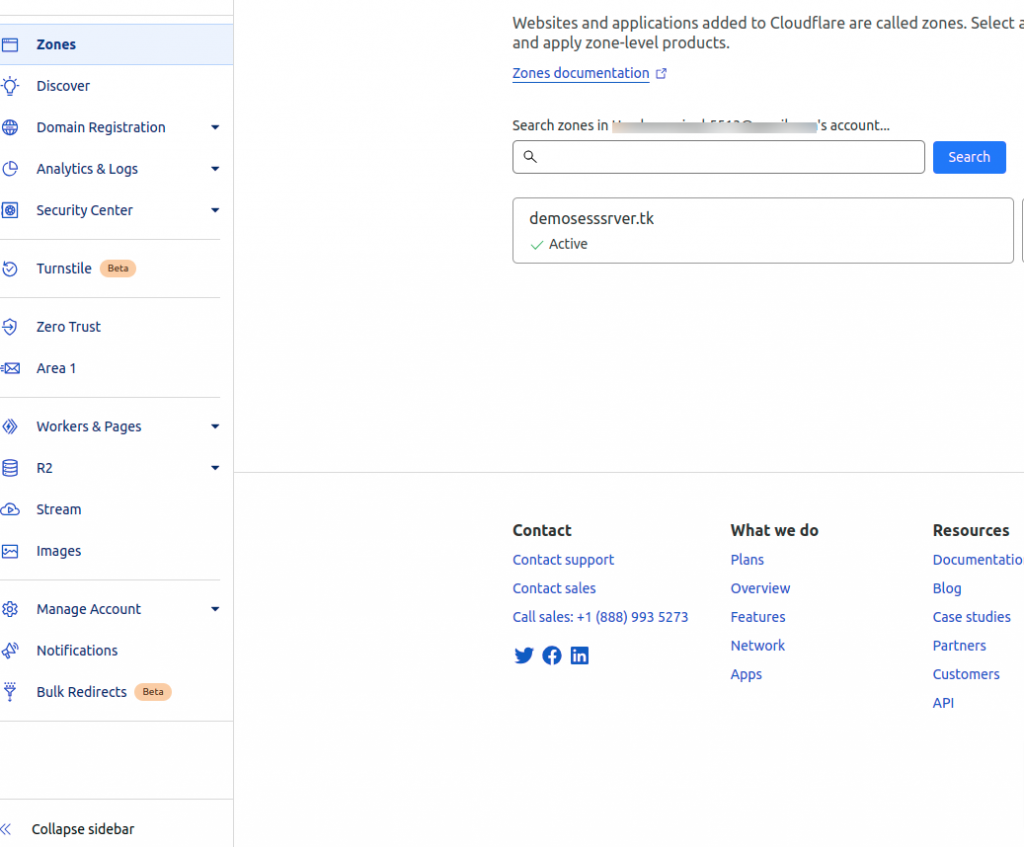Viewport: 1024px width, 847px height.
Task: Open Overview footer link
Action: (x=760, y=588)
